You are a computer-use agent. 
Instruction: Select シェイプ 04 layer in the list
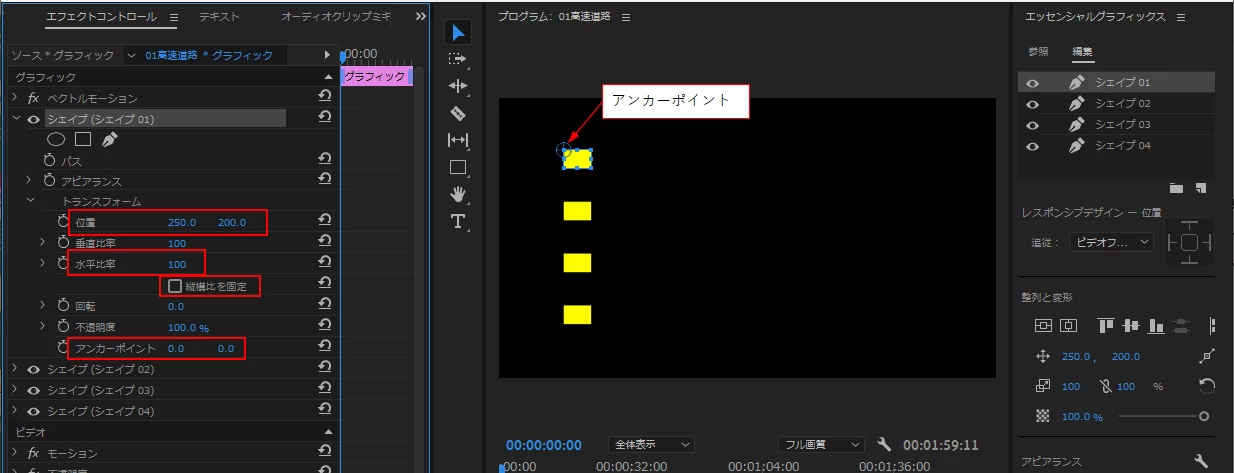(1116, 146)
